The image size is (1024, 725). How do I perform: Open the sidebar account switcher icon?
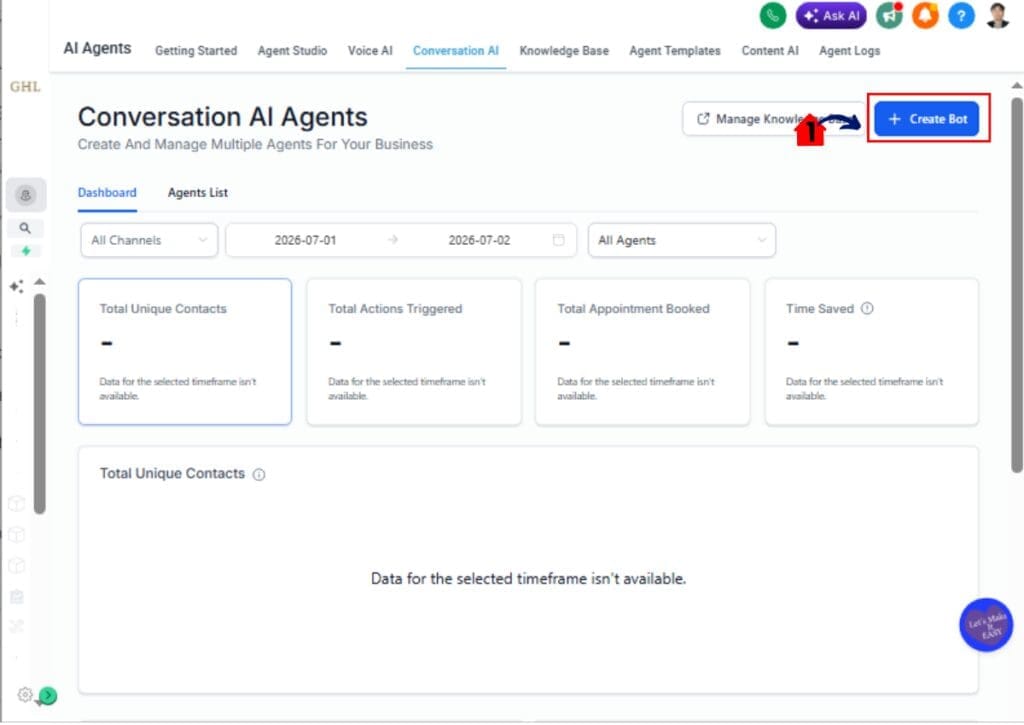[25, 195]
